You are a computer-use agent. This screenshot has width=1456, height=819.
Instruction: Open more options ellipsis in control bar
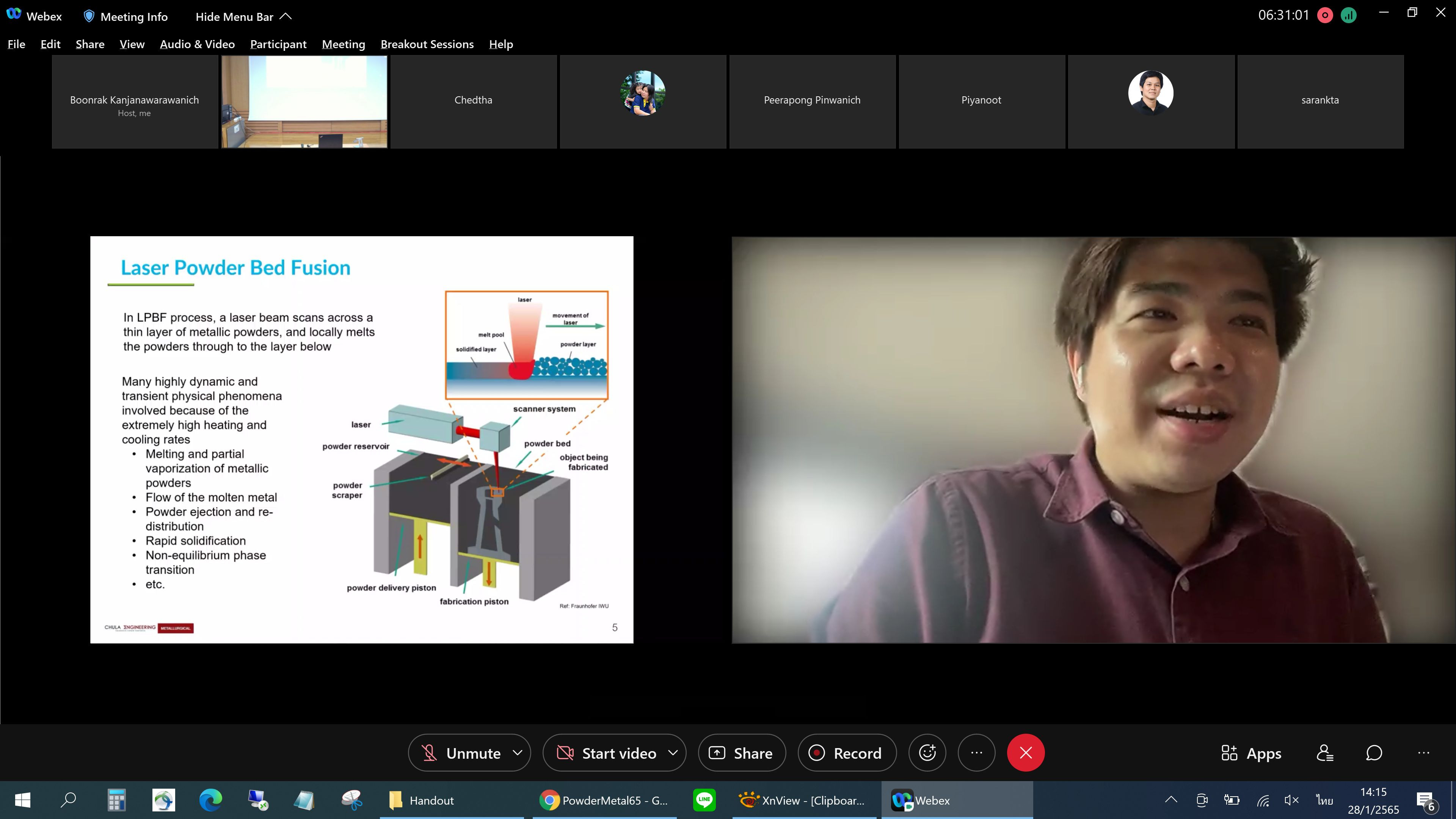tap(977, 753)
